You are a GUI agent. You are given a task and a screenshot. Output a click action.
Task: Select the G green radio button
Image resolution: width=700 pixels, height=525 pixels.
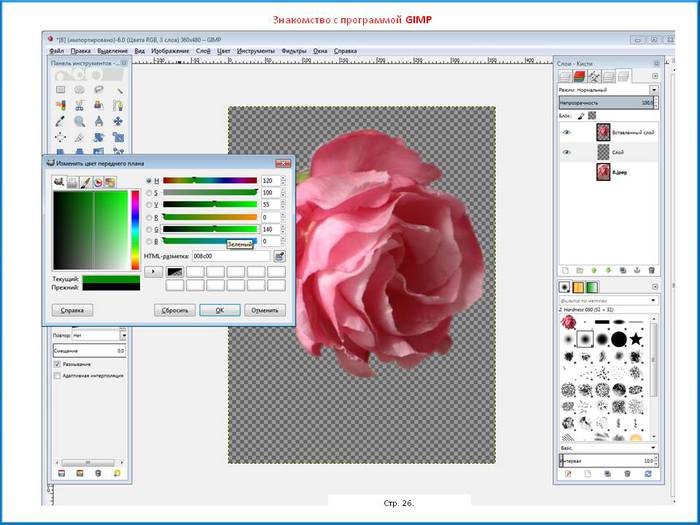(149, 229)
